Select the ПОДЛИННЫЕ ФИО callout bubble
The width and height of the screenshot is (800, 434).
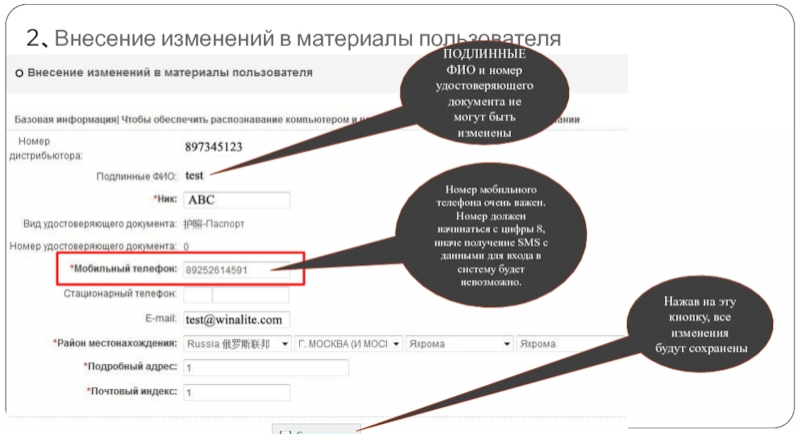(483, 94)
